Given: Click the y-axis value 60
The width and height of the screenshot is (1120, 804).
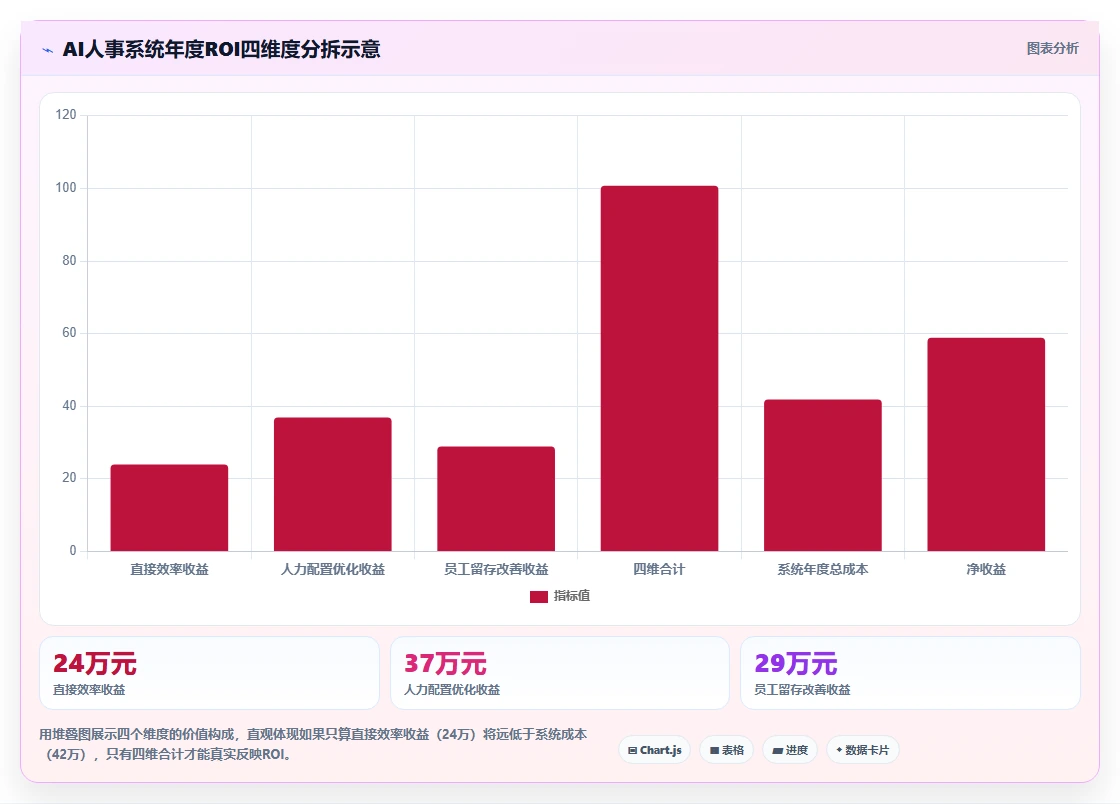Looking at the screenshot, I should click(x=69, y=333).
